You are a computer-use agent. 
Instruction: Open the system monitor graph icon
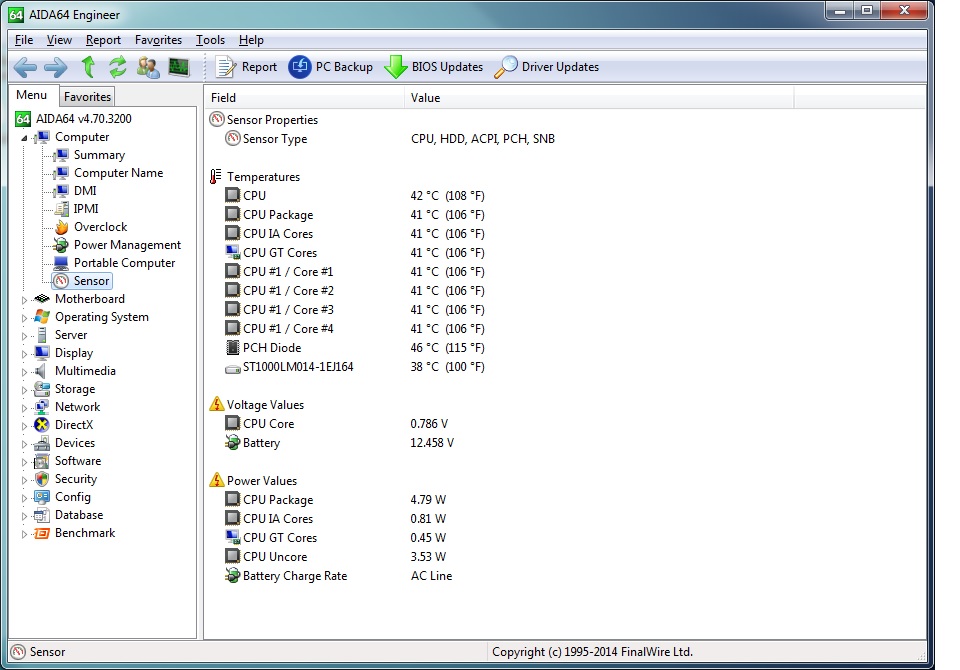pyautogui.click(x=179, y=67)
